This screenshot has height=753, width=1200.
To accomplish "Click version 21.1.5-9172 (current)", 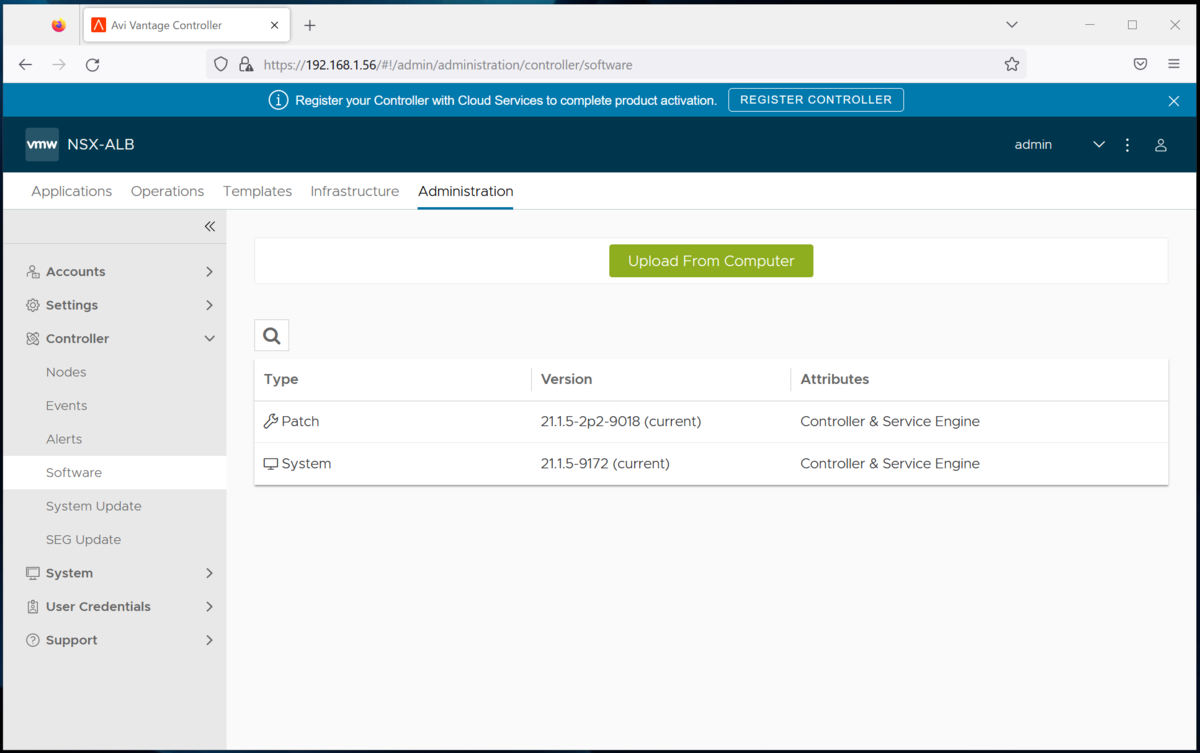I will [605, 464].
